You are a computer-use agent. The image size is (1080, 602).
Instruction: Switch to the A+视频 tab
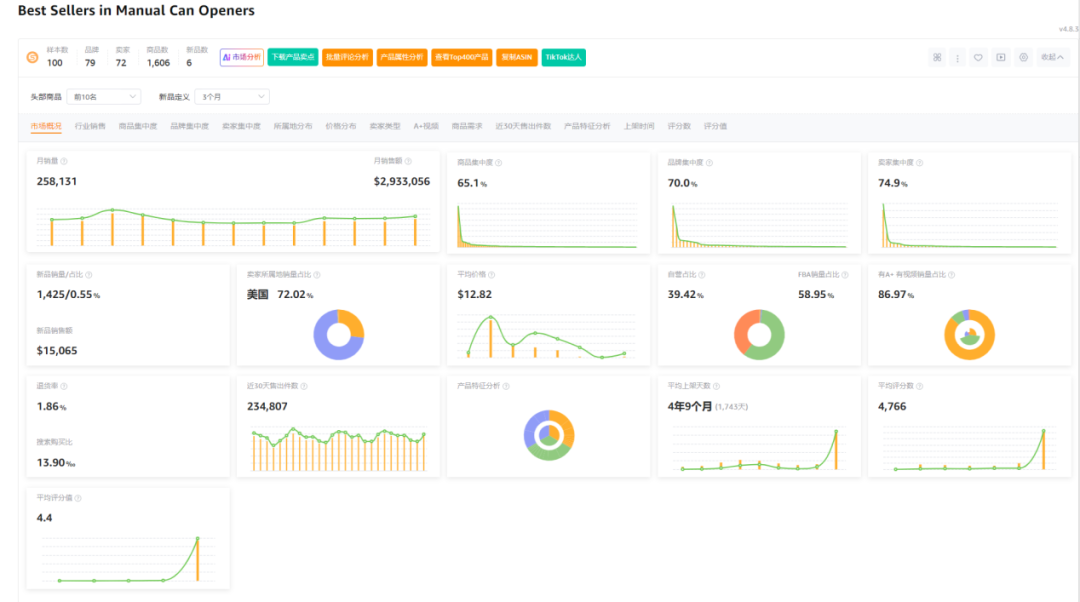(426, 126)
